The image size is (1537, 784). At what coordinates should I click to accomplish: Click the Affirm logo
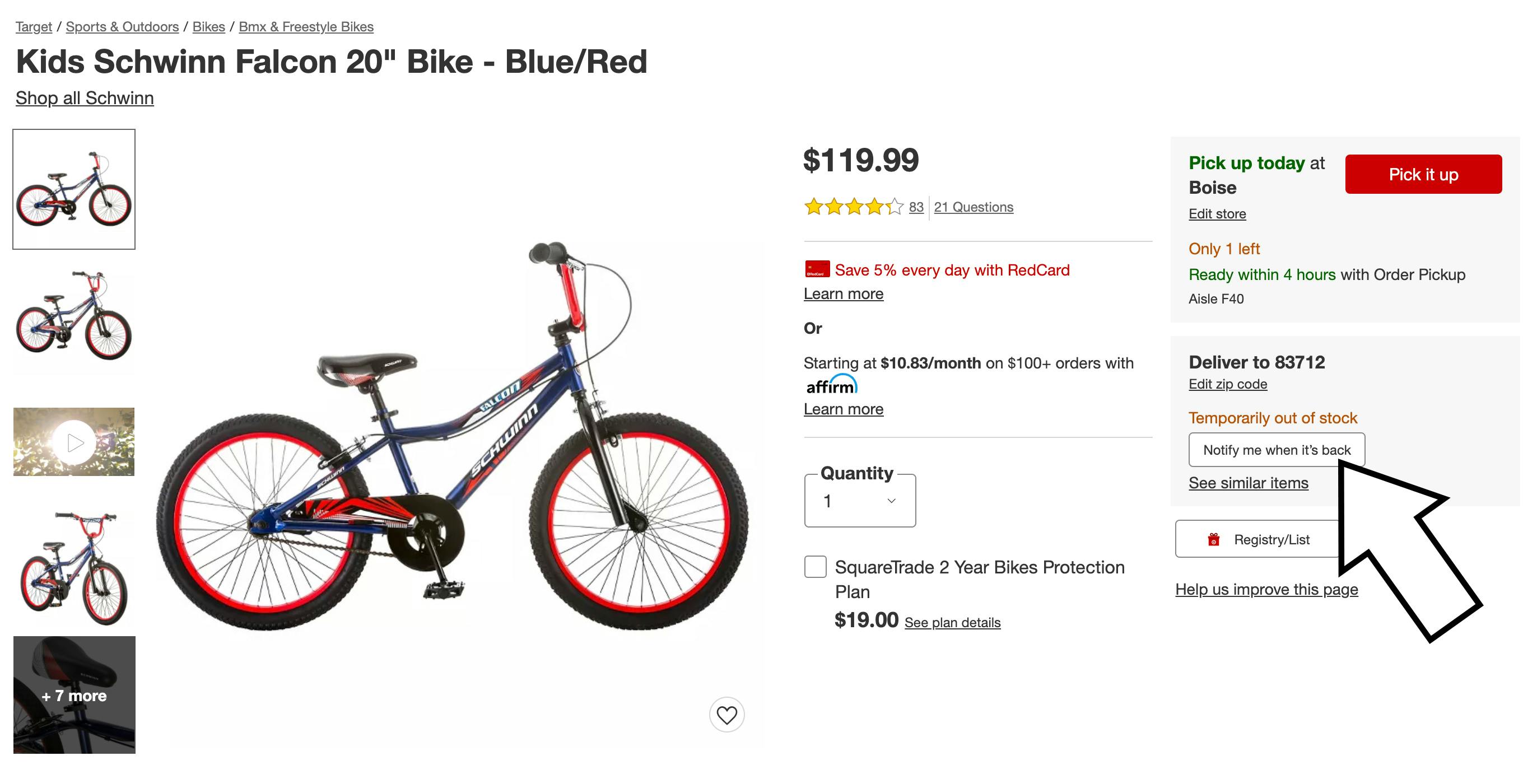coord(831,385)
